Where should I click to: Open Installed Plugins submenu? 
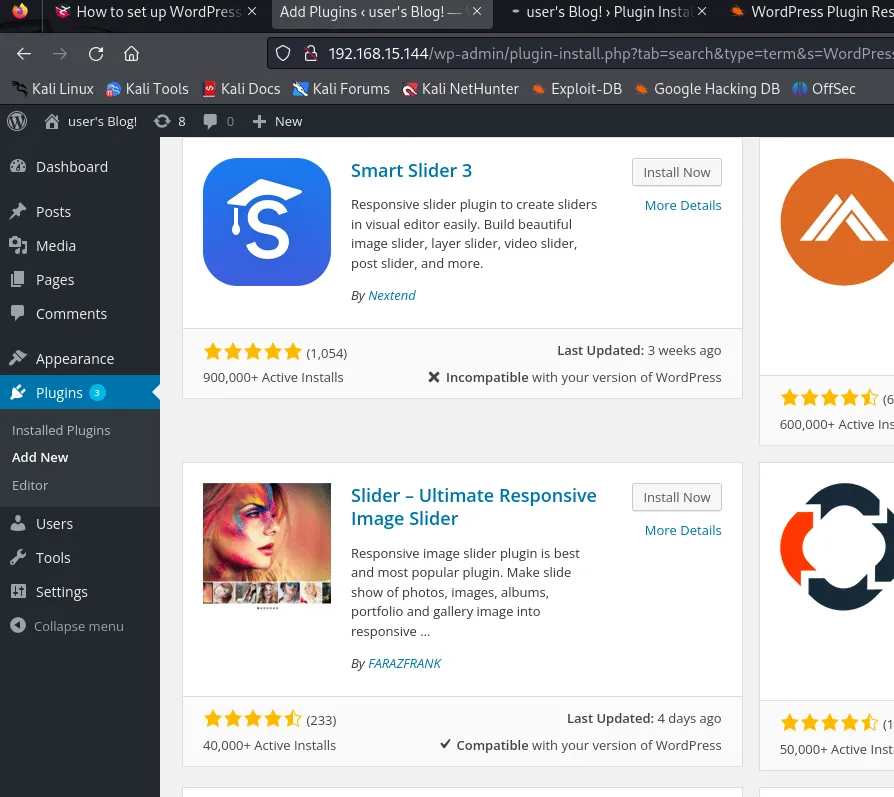point(61,430)
